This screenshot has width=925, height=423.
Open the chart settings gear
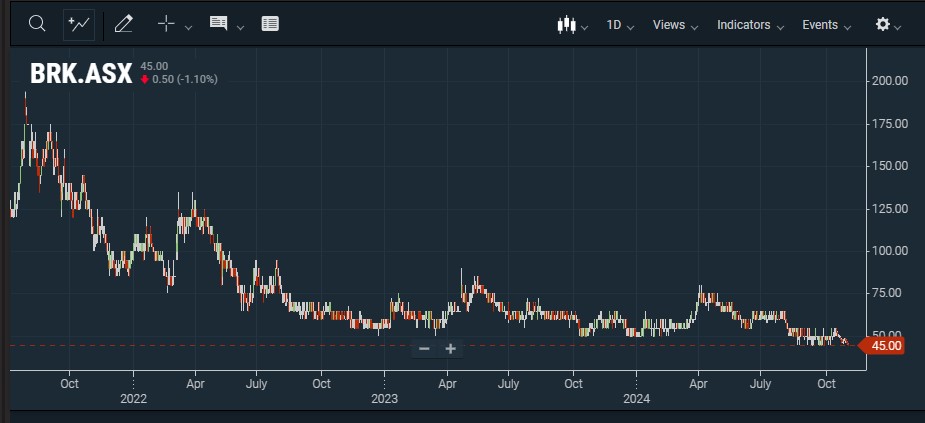click(x=883, y=24)
